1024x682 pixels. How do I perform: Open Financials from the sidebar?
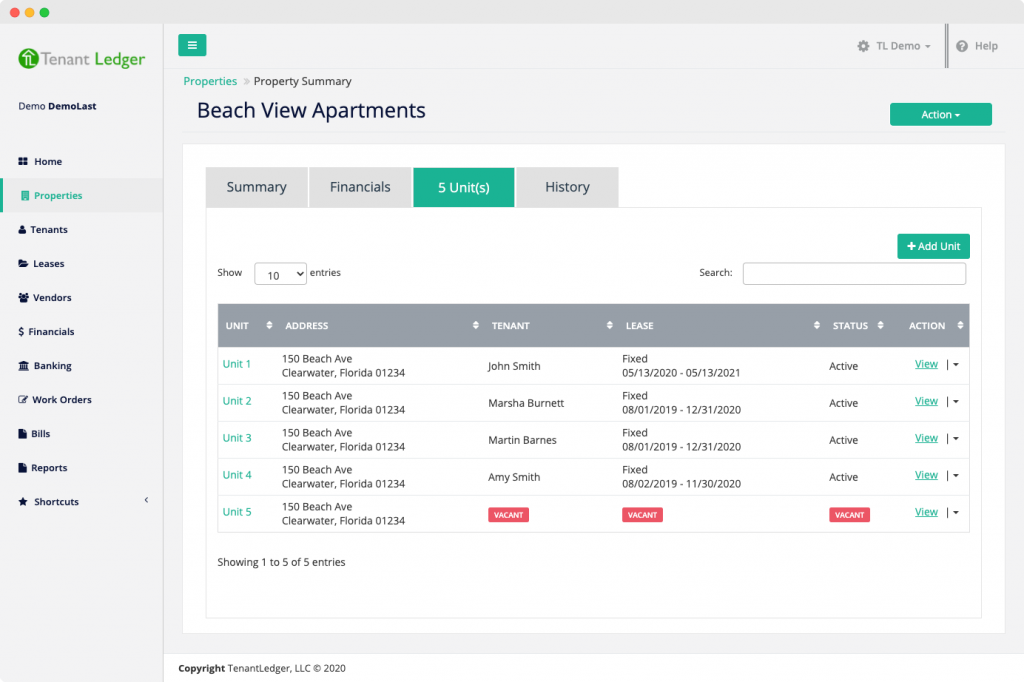pos(25,331)
